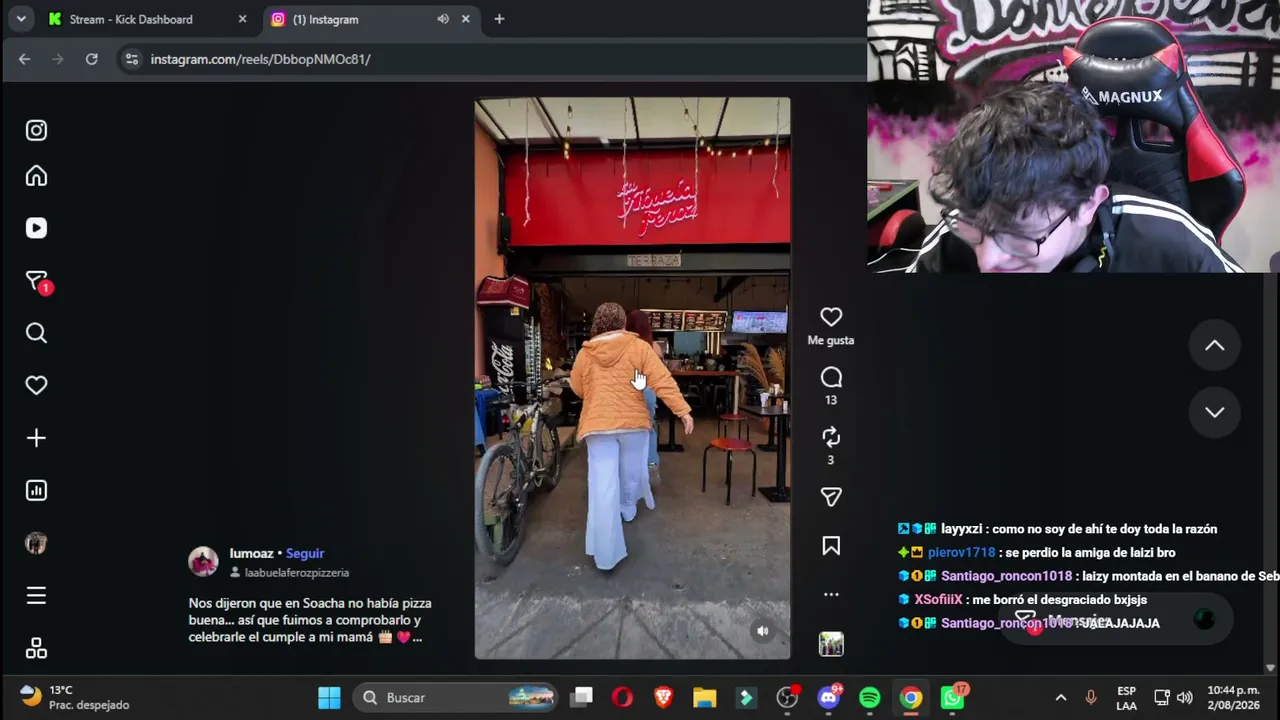Save the reel with the bookmark icon
The image size is (1280, 720).
click(831, 545)
